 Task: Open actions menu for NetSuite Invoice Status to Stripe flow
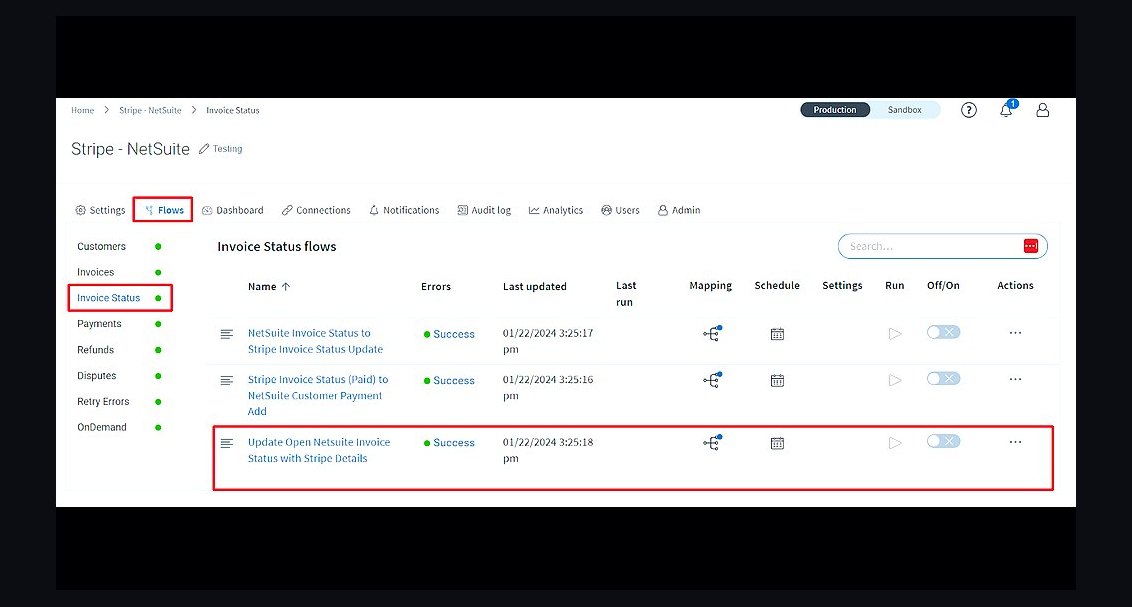coord(1015,333)
